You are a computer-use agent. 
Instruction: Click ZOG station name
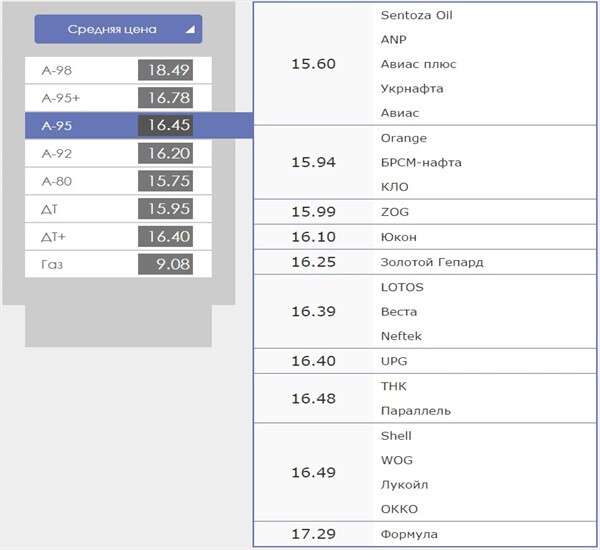pos(395,212)
